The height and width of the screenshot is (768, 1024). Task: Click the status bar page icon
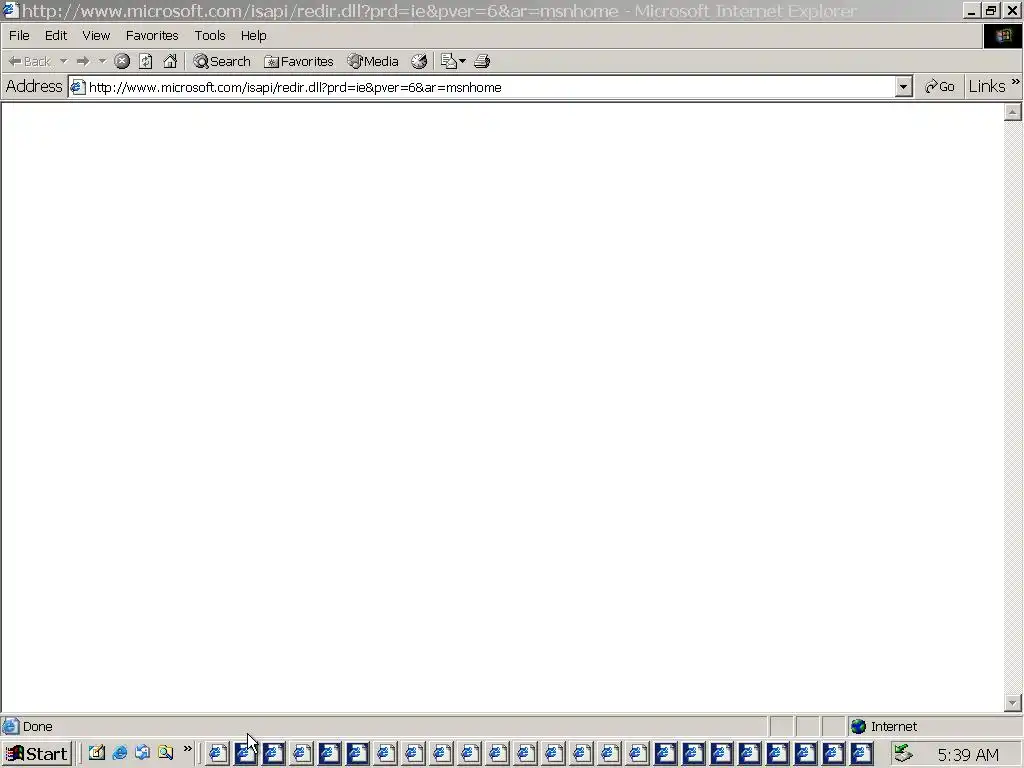point(10,726)
